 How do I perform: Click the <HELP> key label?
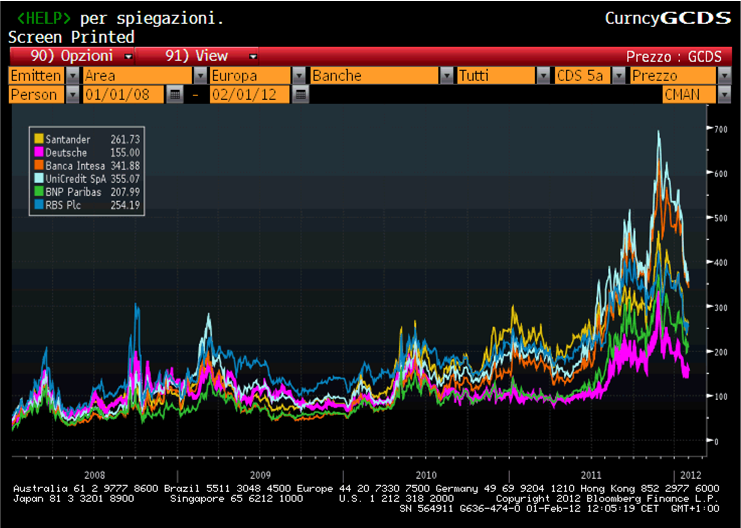[43, 18]
